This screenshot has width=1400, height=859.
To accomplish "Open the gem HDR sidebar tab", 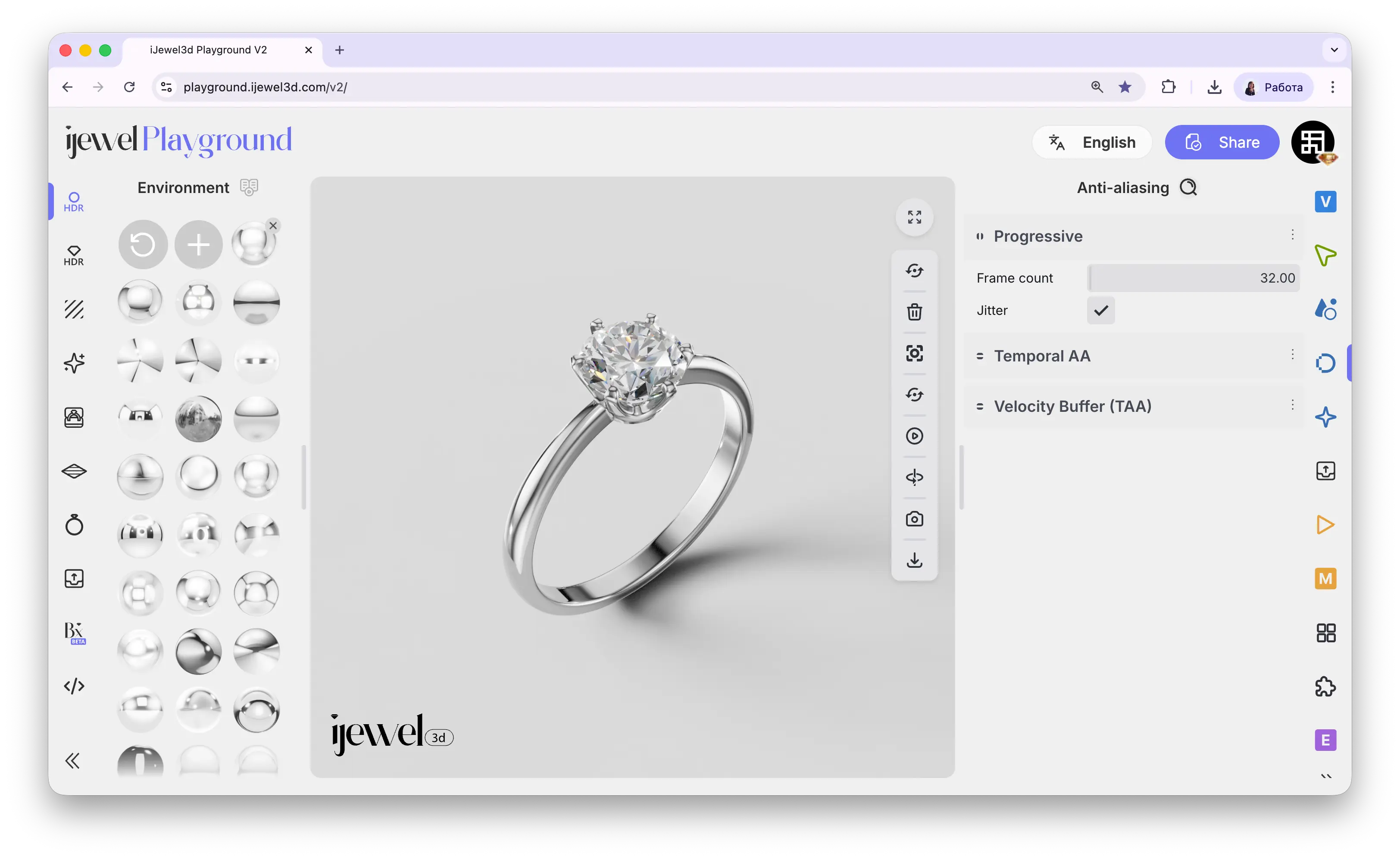I will click(73, 255).
